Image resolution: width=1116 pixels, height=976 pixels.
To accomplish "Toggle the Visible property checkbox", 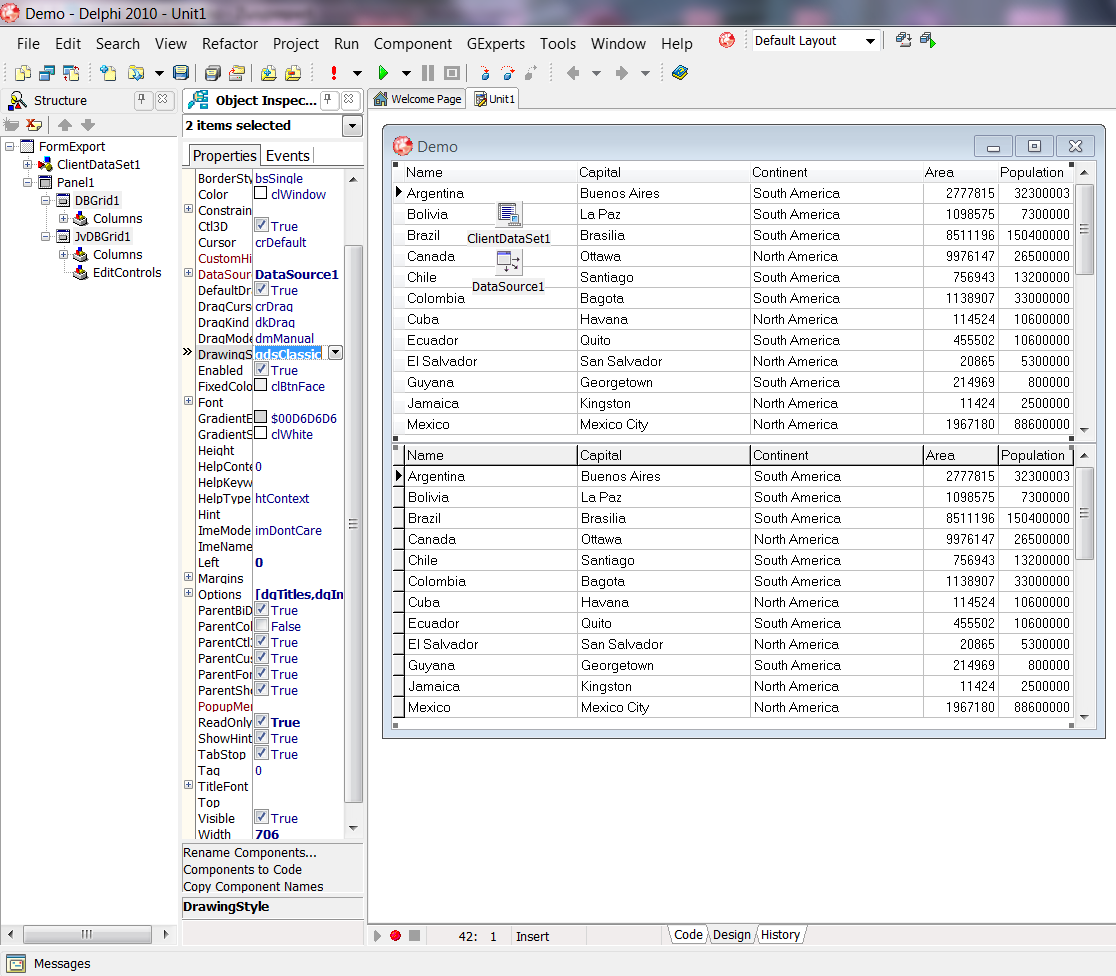I will (x=261, y=818).
